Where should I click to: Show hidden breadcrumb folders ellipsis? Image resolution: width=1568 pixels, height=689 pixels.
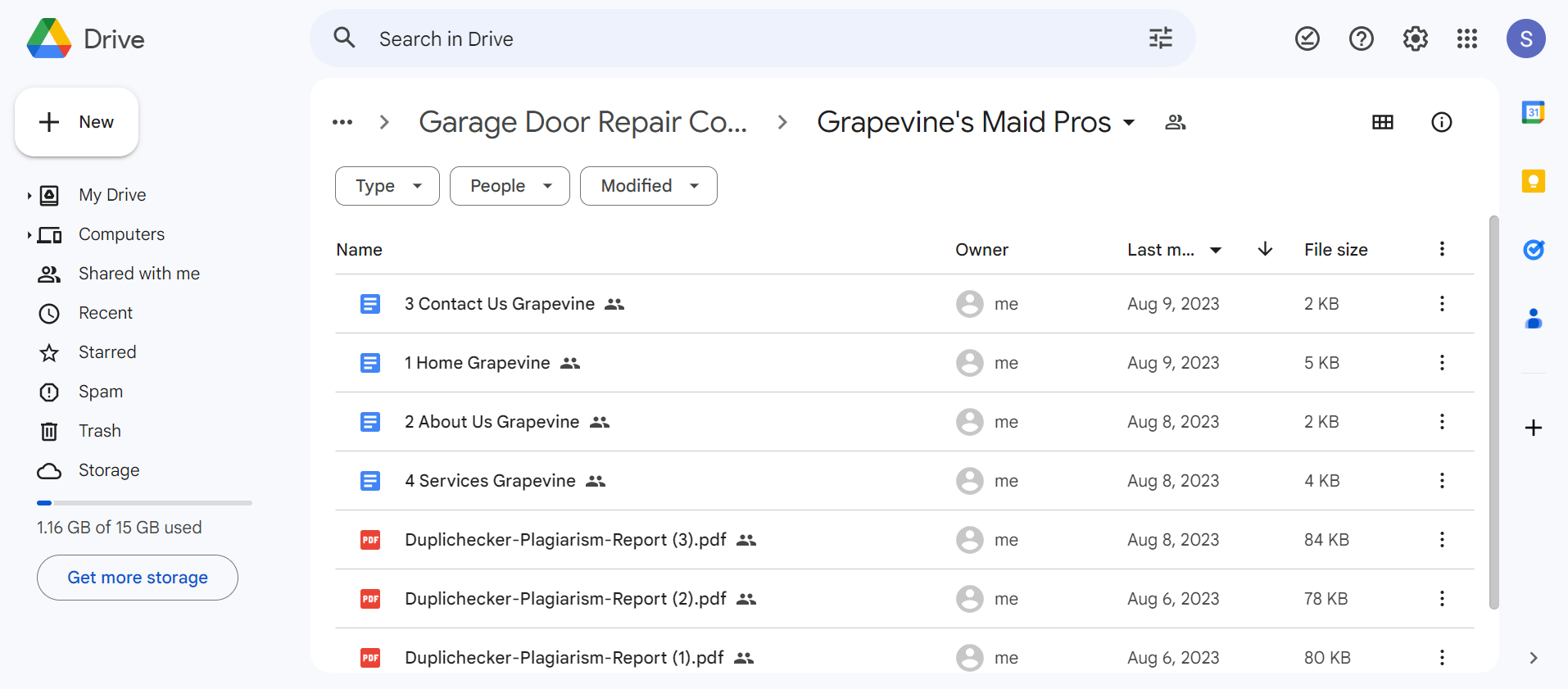click(x=342, y=122)
